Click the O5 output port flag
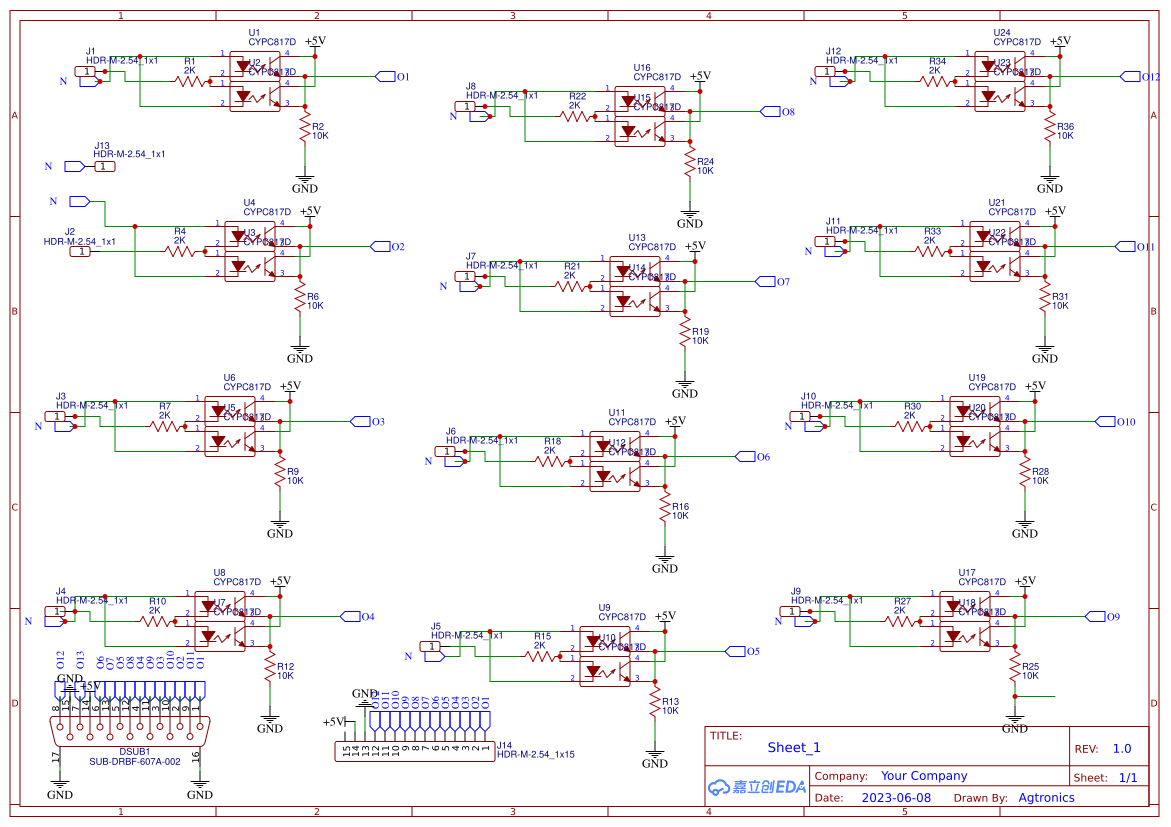The width and height of the screenshot is (1171, 827). click(x=735, y=651)
